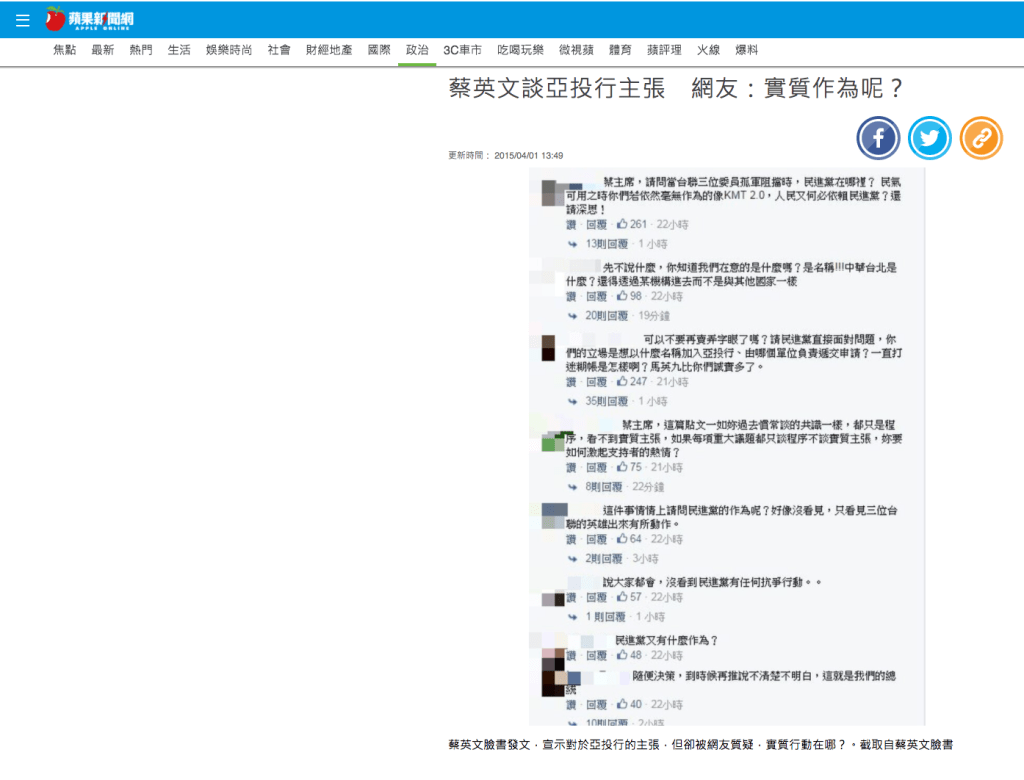The image size is (1024, 780).
Task: Visit the 微視蘋 section
Action: coord(576,50)
